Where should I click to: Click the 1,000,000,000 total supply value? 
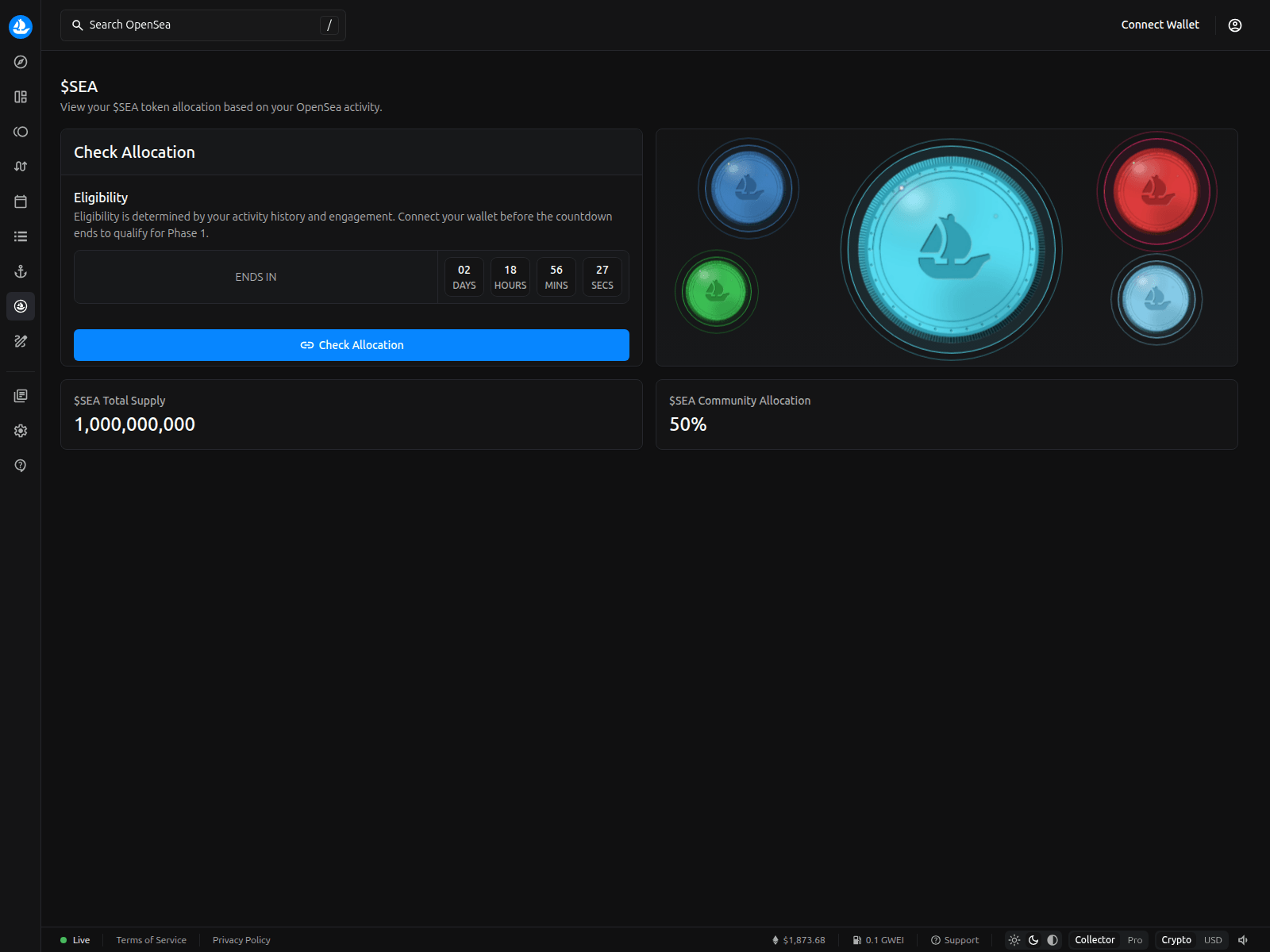click(134, 424)
